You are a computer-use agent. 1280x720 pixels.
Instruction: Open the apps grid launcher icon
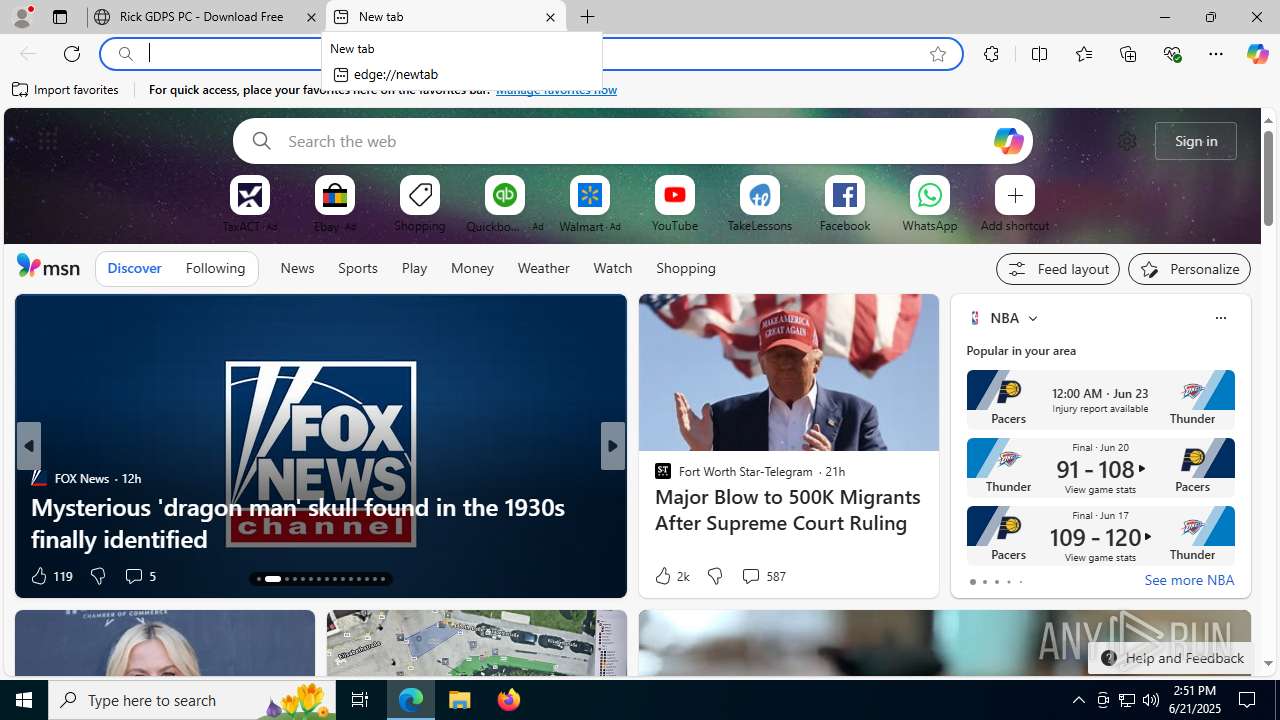pos(47,141)
